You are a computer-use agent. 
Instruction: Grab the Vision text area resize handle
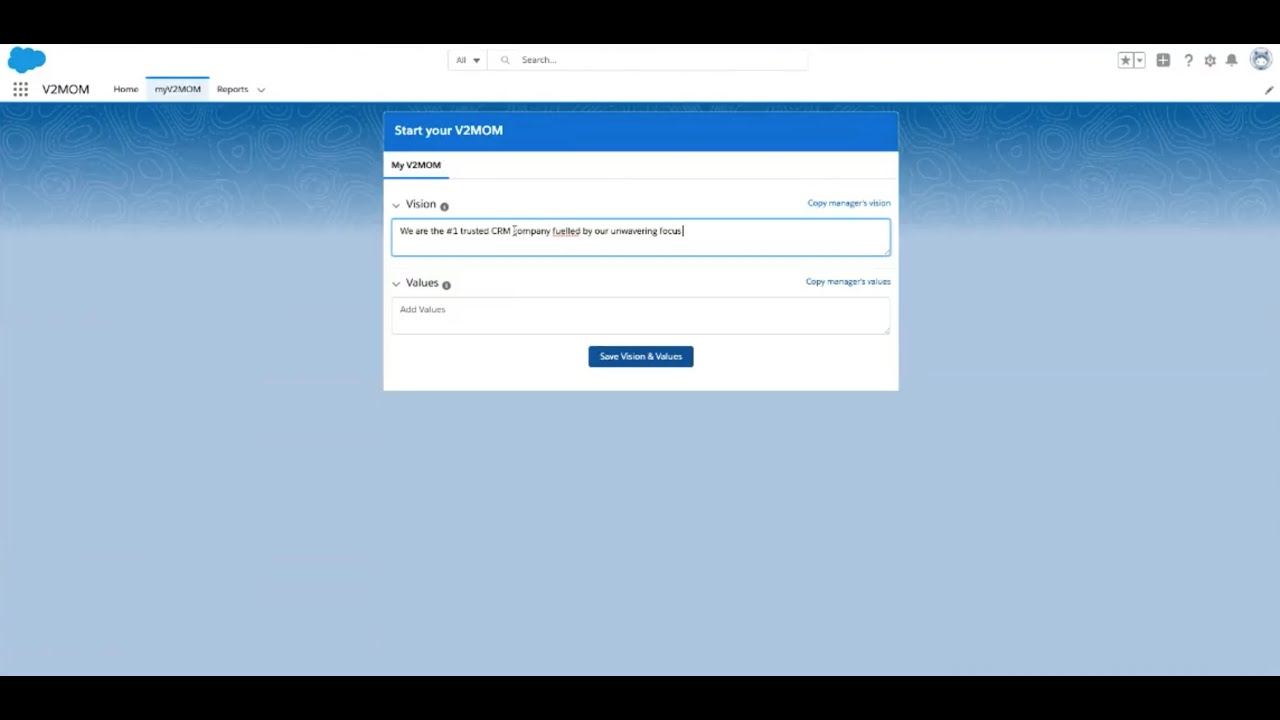point(886,252)
